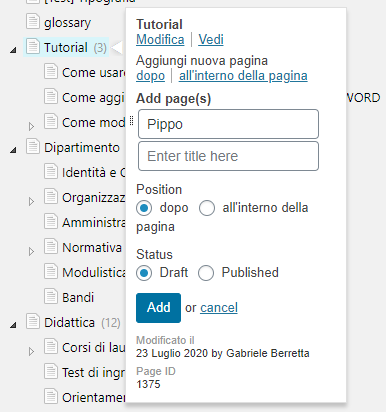The image size is (386, 412).
Task: Click the cancel link
Action: point(219,308)
